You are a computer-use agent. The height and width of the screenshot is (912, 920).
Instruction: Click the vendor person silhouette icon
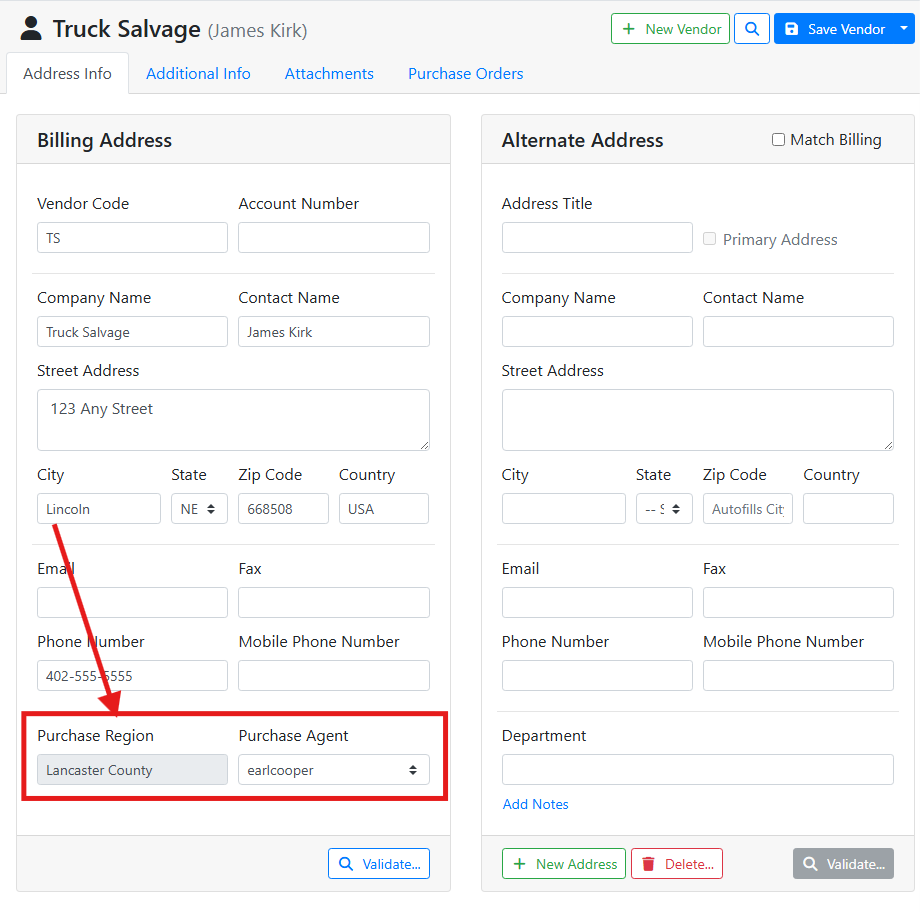[x=31, y=29]
